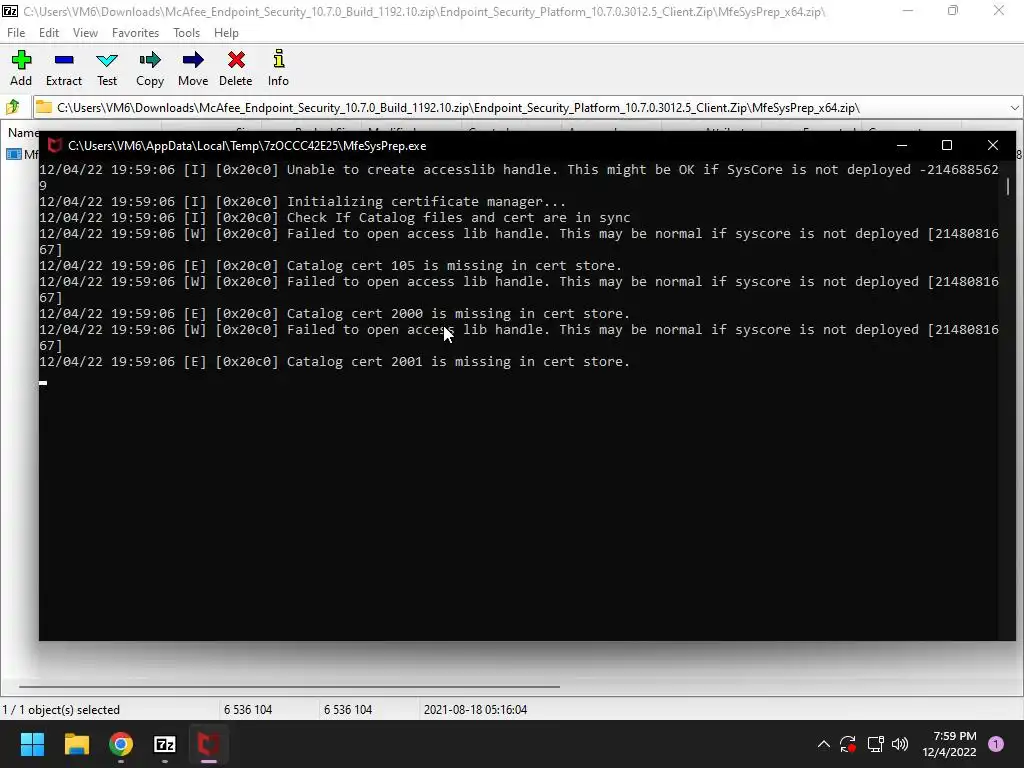Go up one folder level in 7-Zip
1024x768 pixels.
coord(13,107)
